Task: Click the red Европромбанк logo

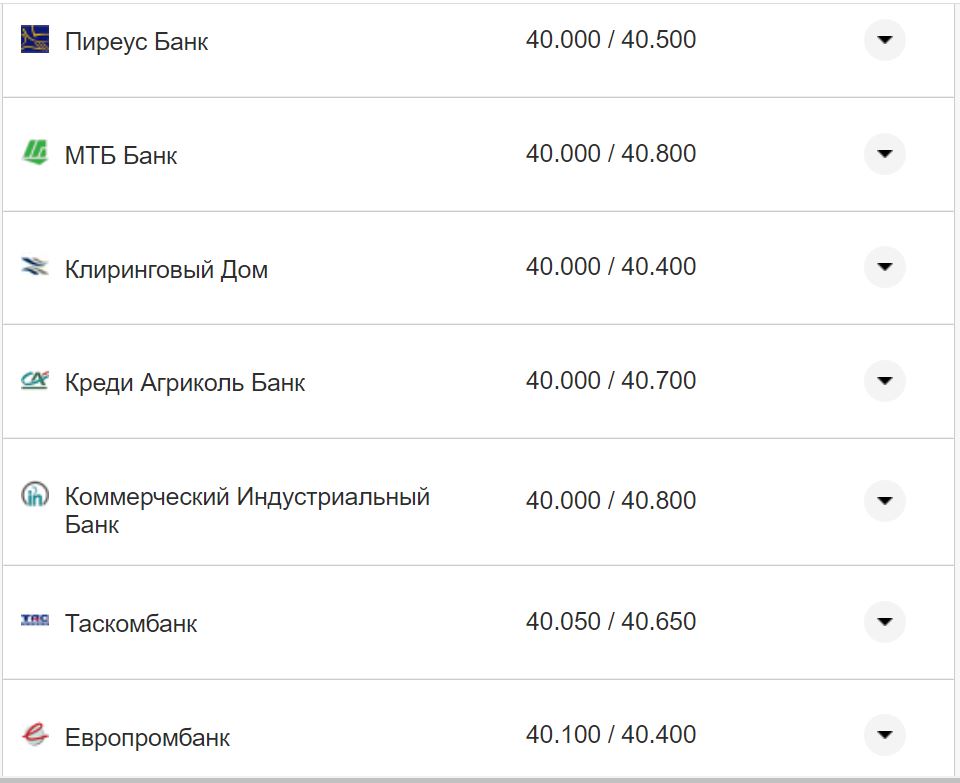Action: (x=33, y=733)
